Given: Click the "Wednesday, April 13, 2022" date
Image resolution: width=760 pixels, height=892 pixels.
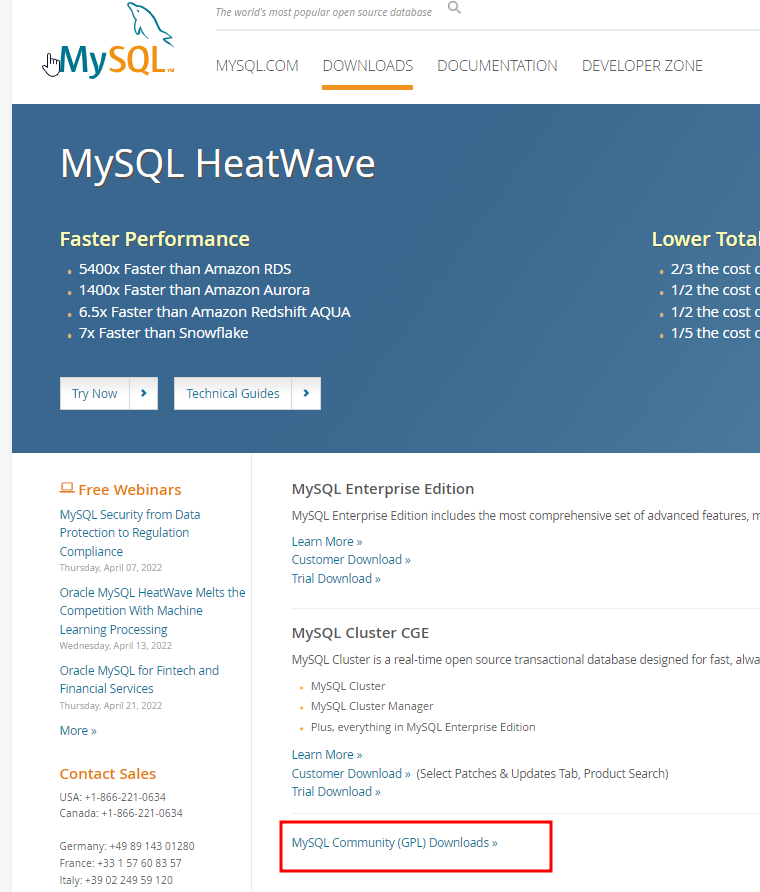Looking at the screenshot, I should 115,646.
